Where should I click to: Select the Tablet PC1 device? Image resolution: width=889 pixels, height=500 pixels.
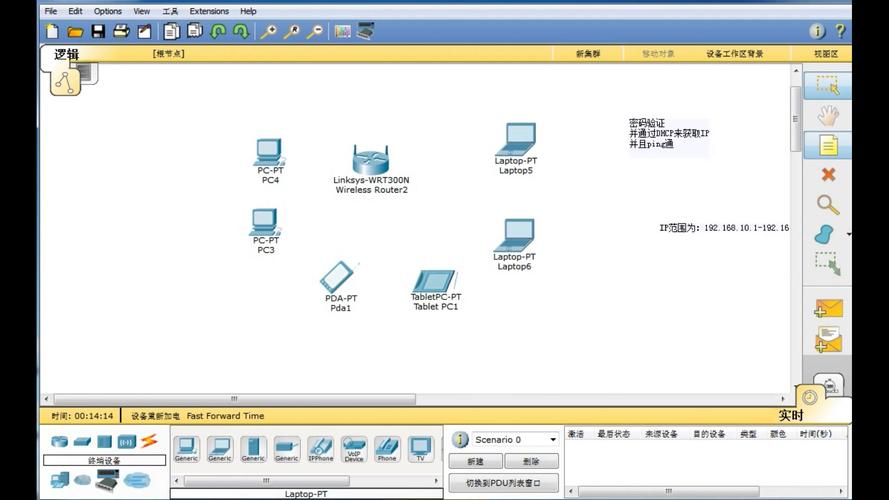435,290
